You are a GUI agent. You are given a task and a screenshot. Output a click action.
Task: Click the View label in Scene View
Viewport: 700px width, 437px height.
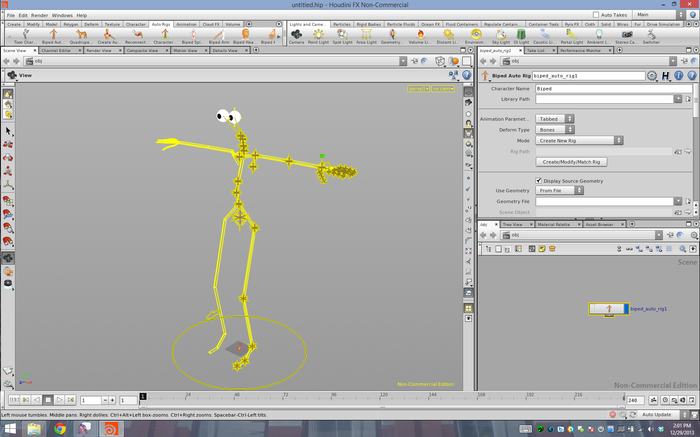click(25, 75)
